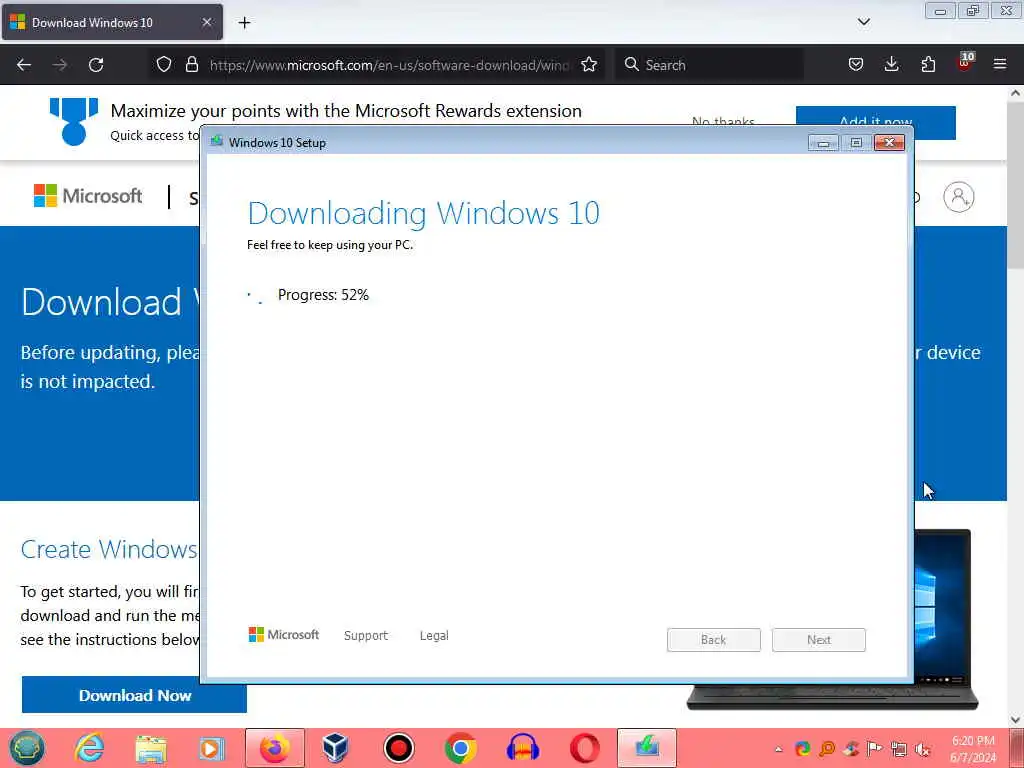The image size is (1024, 768).
Task: Click the Back button in Setup
Action: click(x=713, y=640)
